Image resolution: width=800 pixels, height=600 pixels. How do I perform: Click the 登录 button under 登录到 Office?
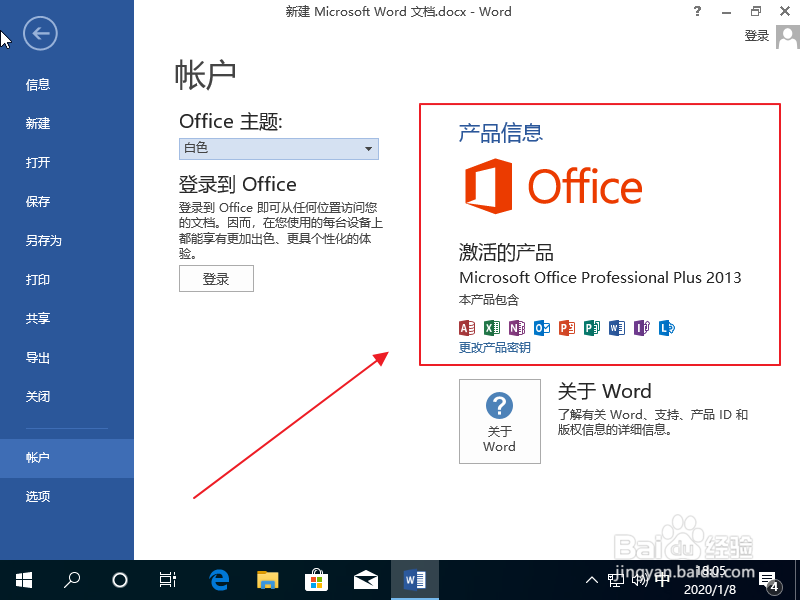pyautogui.click(x=216, y=279)
